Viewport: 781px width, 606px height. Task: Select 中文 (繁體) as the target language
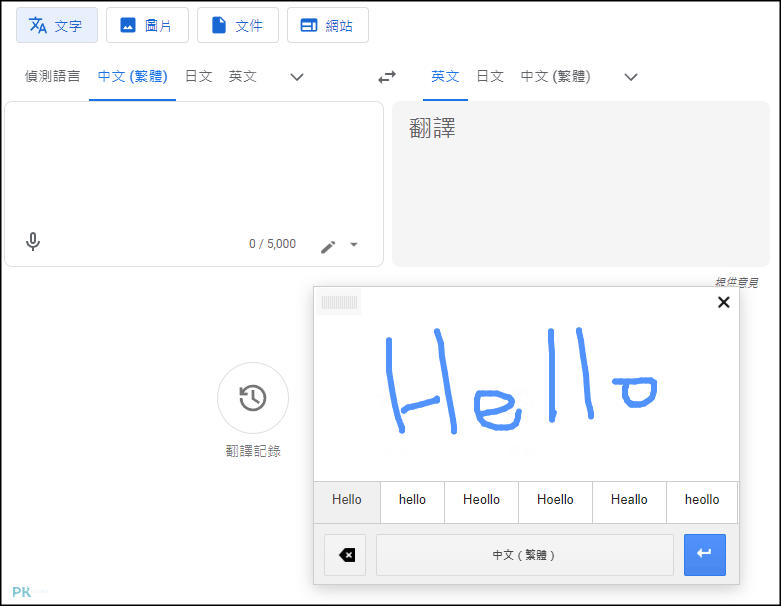click(555, 76)
